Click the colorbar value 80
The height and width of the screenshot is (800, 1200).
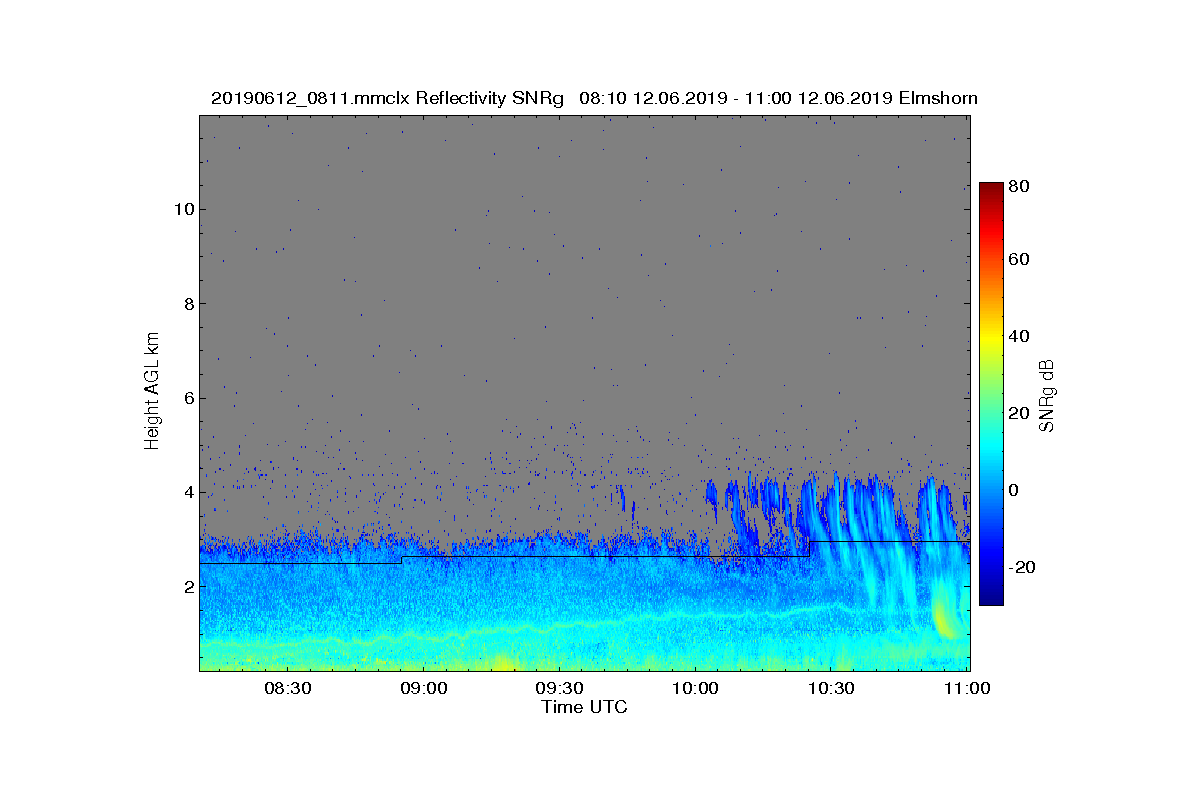click(1019, 185)
